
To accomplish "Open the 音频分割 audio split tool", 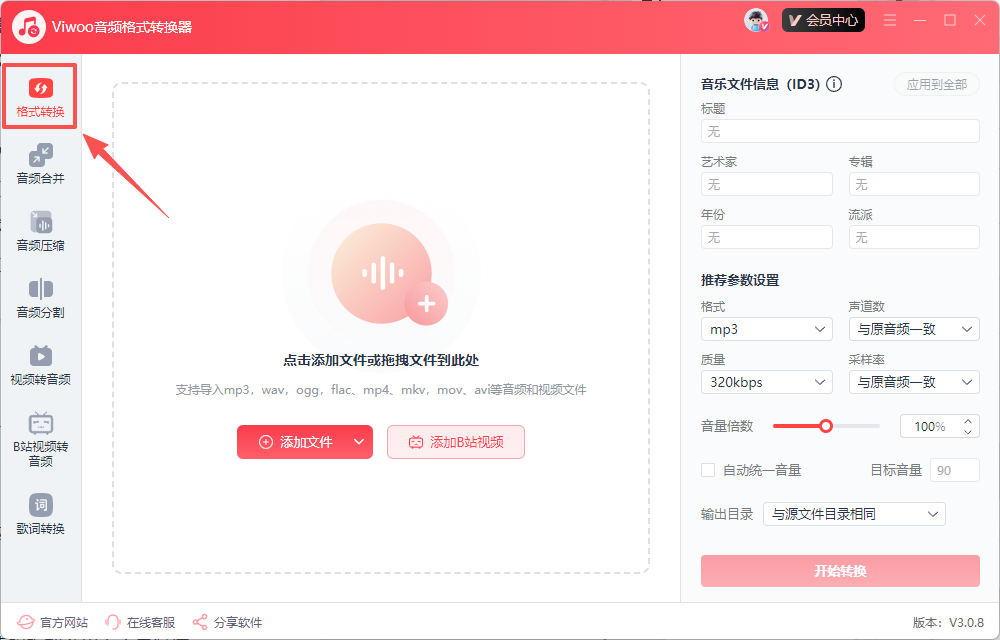I will click(39, 300).
